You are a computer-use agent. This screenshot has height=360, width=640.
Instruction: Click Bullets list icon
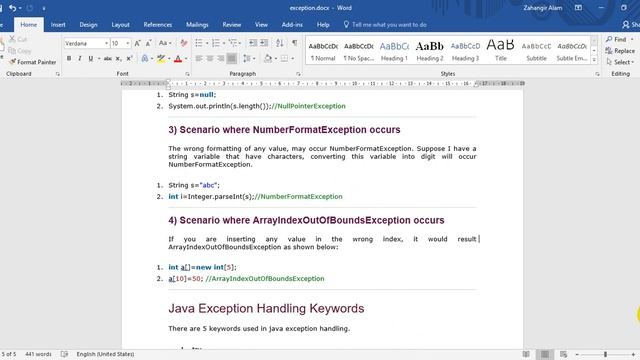point(199,43)
